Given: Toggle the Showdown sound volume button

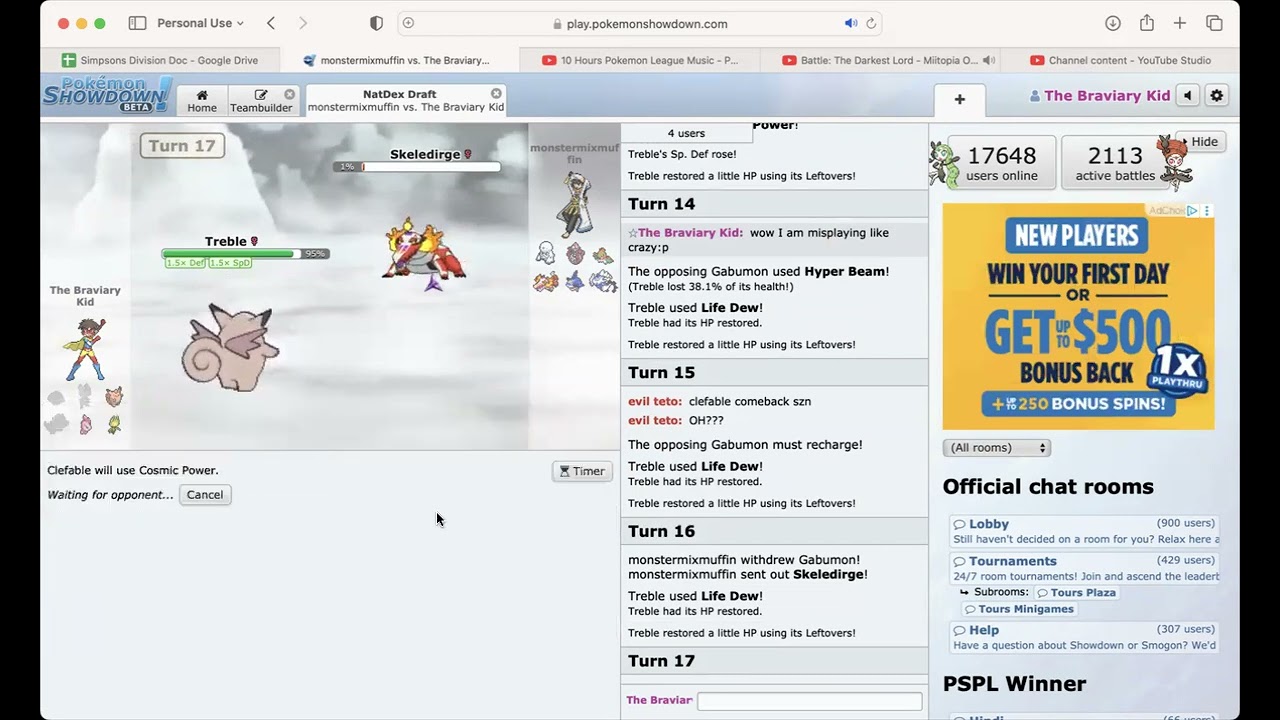Looking at the screenshot, I should pyautogui.click(x=1187, y=96).
